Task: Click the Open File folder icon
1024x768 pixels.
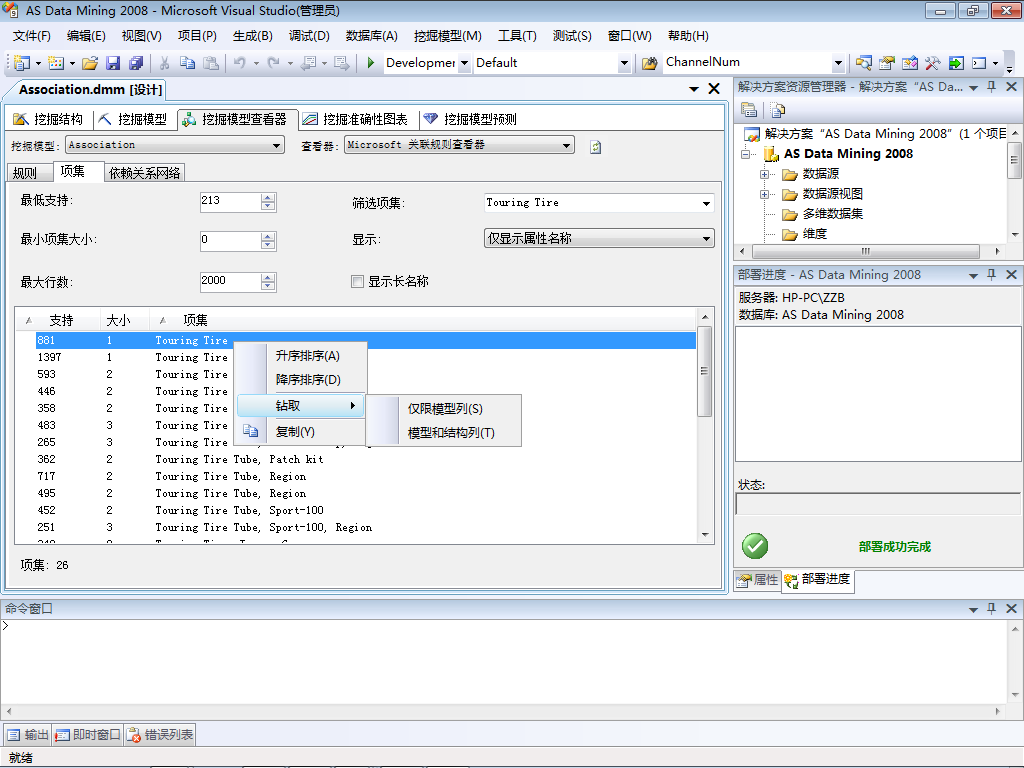Action: (x=90, y=63)
